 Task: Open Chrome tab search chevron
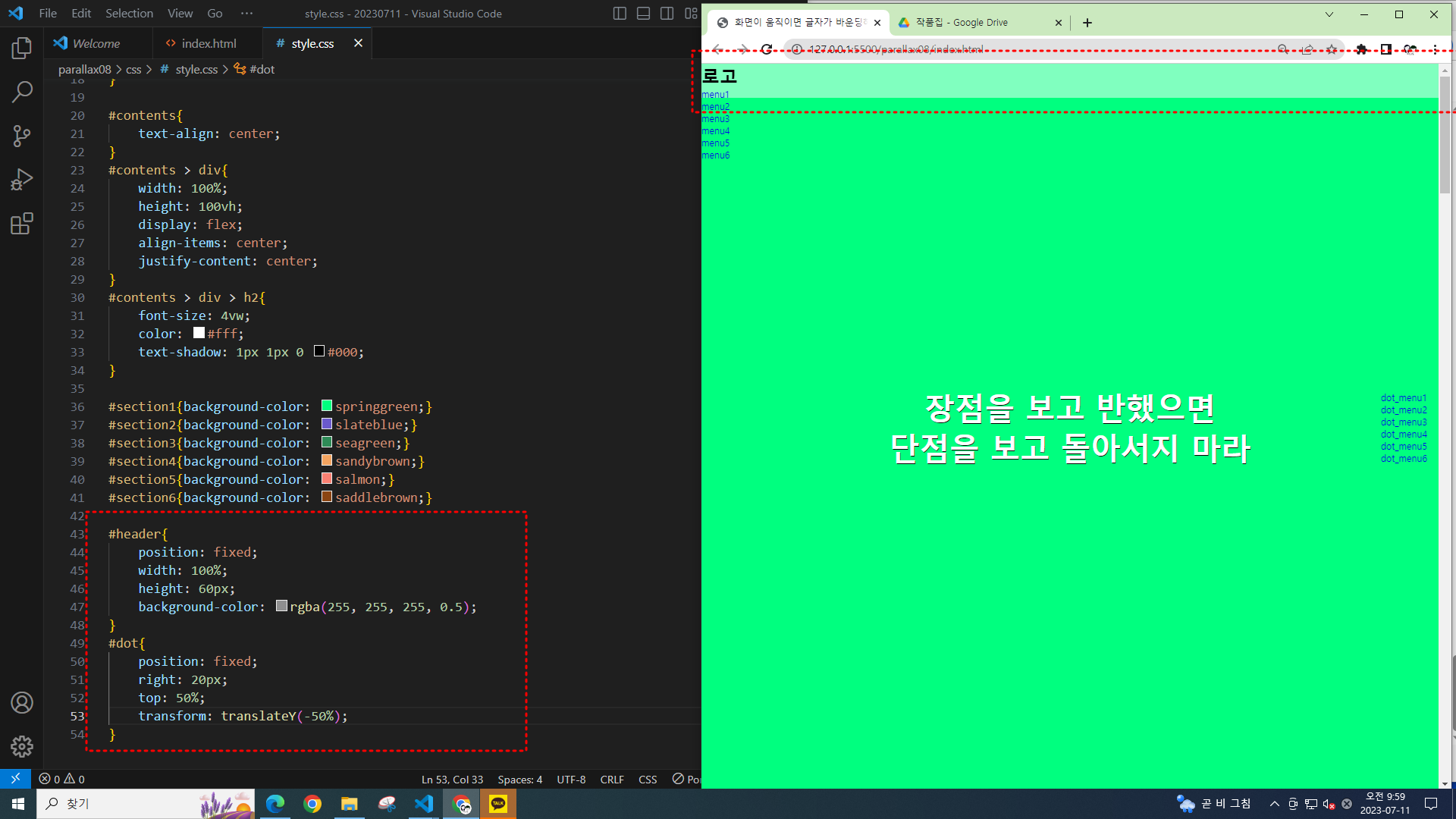pos(1329,14)
